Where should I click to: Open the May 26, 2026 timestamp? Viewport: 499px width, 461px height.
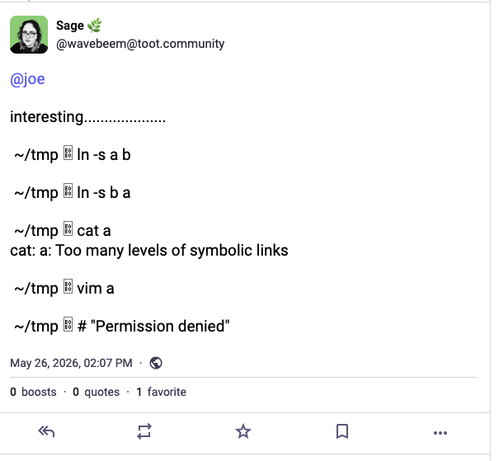(x=71, y=363)
